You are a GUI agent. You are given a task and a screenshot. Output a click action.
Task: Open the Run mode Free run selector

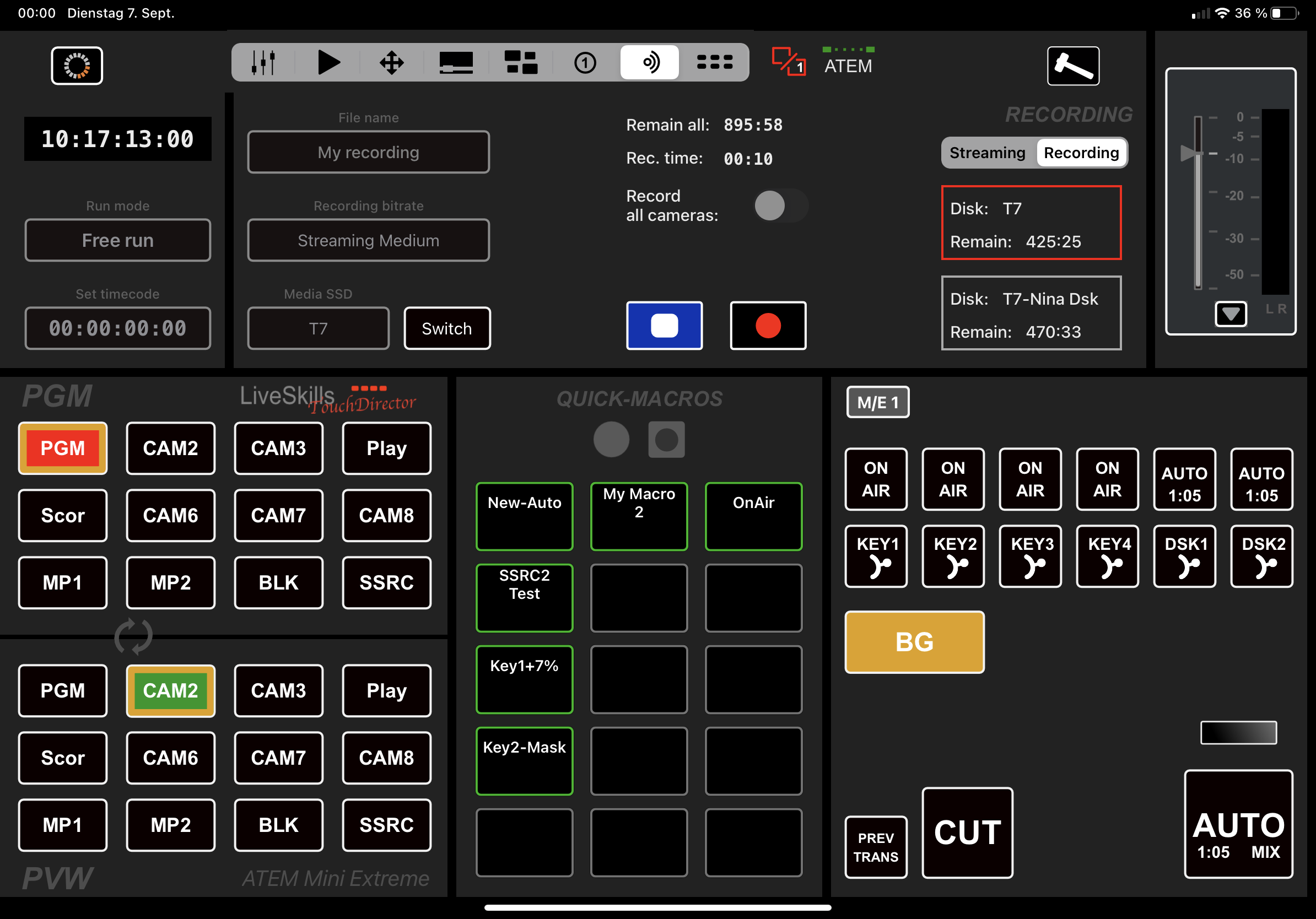pyautogui.click(x=117, y=240)
